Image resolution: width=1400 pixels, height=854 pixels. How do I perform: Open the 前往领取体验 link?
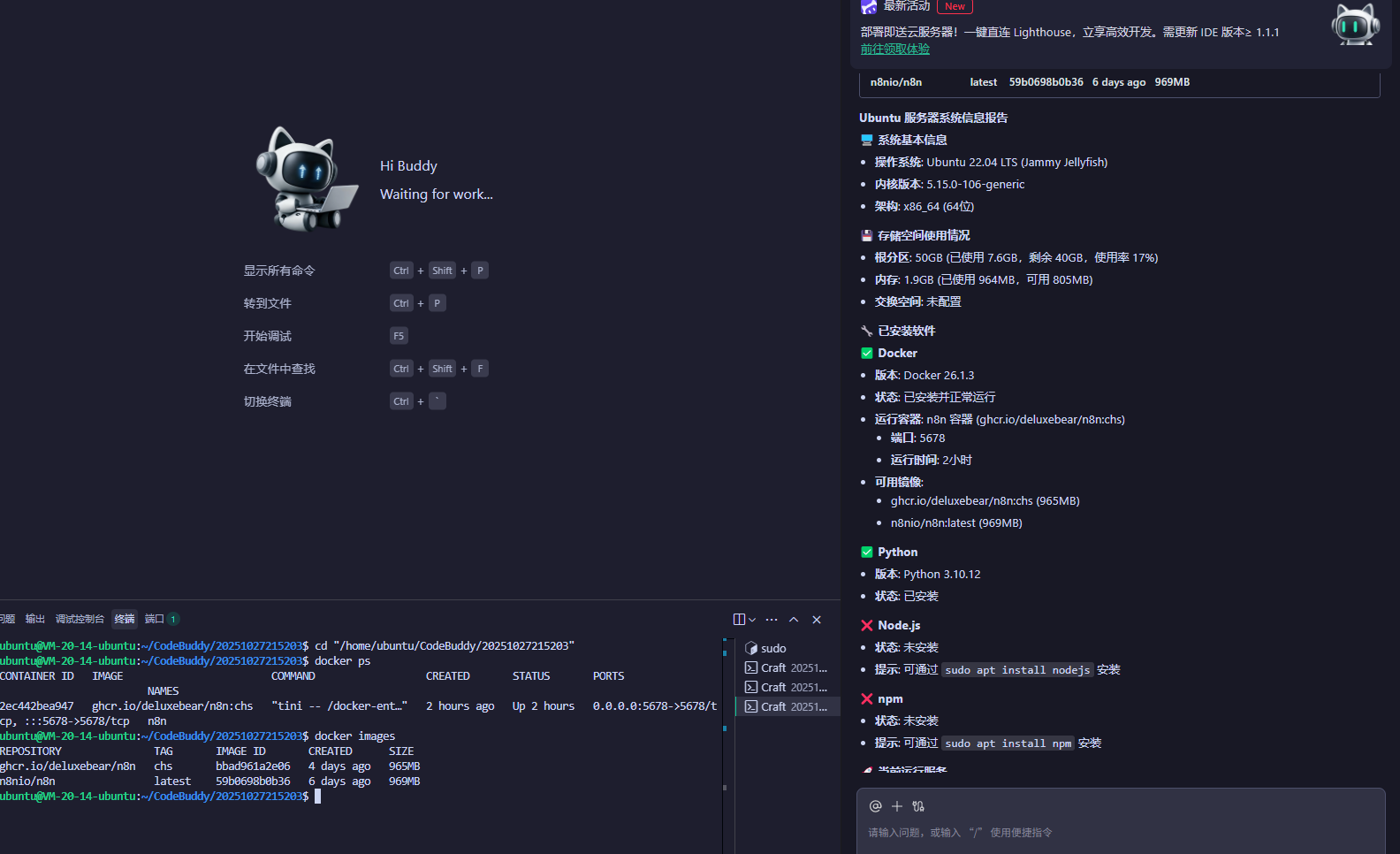[x=895, y=50]
